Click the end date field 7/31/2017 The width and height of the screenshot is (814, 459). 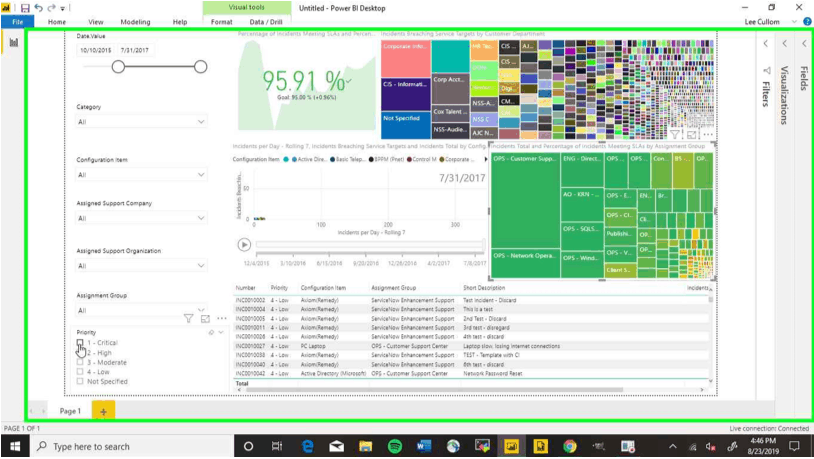pos(135,50)
